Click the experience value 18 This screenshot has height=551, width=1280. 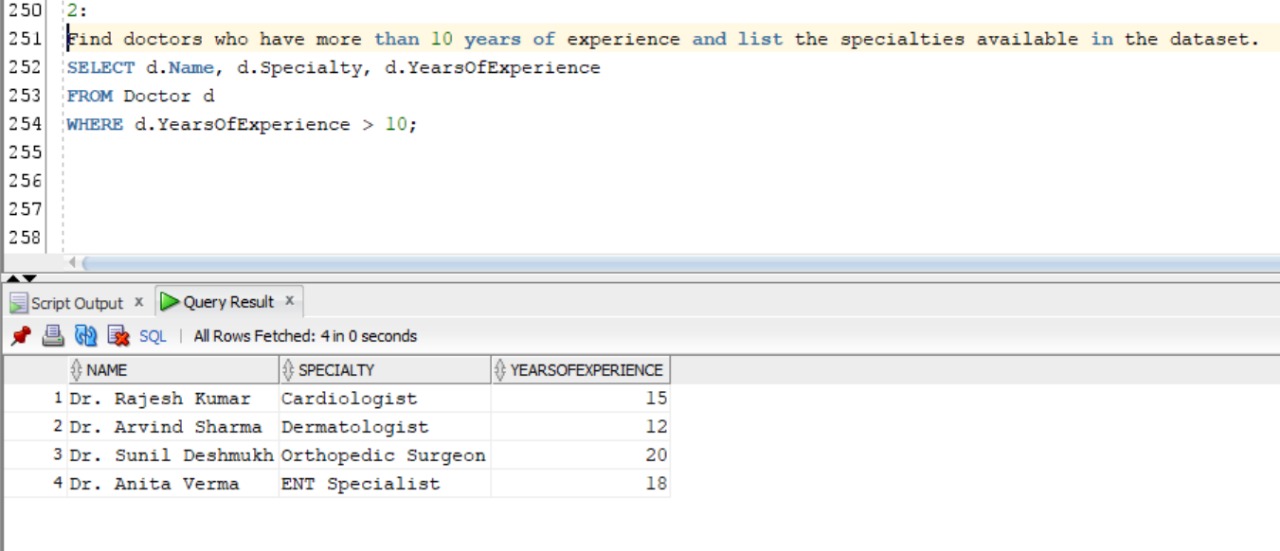pyautogui.click(x=581, y=483)
